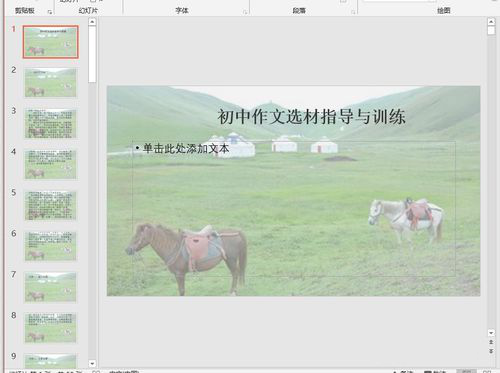Screen dimensions: 500x373
Task: Click the thumbnail pane scroll-up arrow
Action: click(92, 22)
